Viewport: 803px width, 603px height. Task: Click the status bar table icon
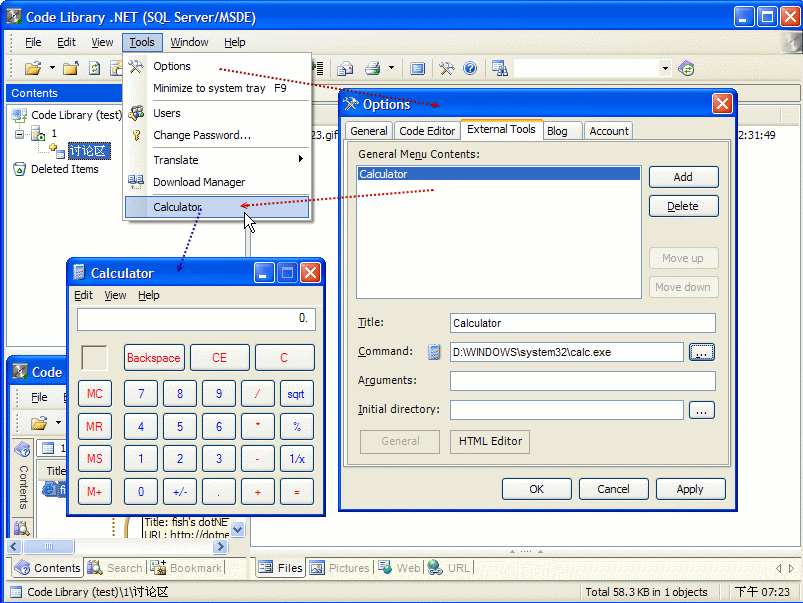(16, 592)
